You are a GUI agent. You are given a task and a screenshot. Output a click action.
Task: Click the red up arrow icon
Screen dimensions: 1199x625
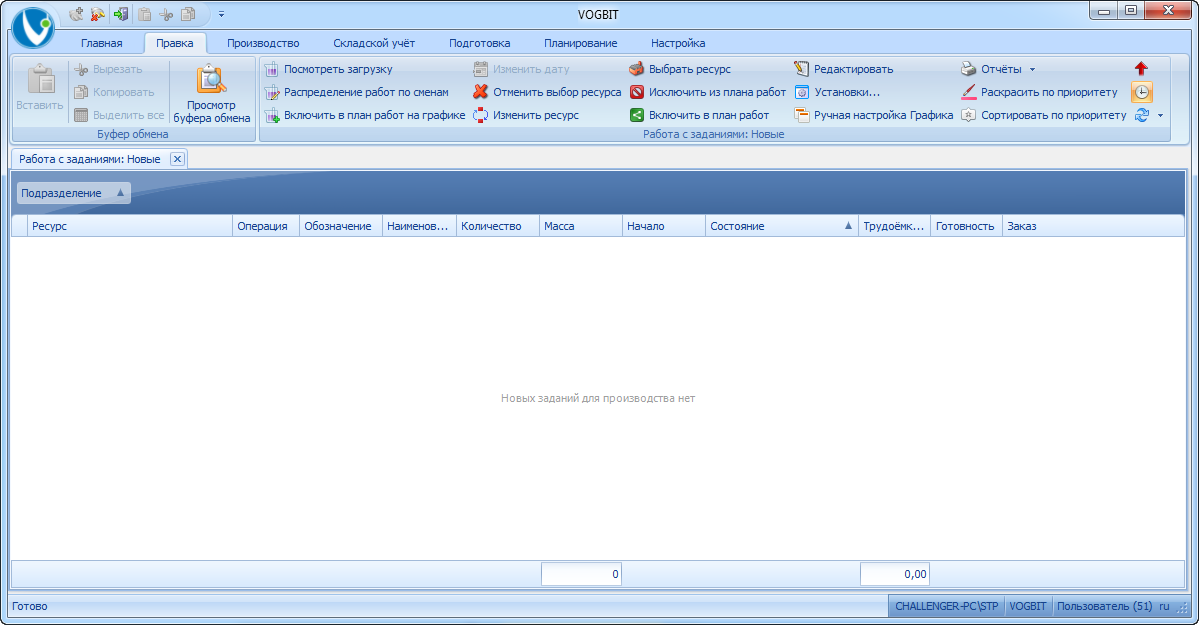coord(1141,69)
